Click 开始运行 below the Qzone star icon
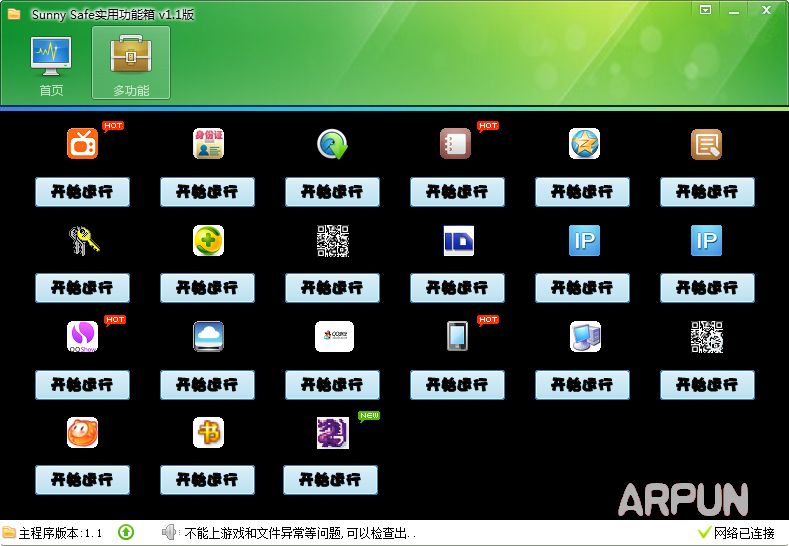 583,192
